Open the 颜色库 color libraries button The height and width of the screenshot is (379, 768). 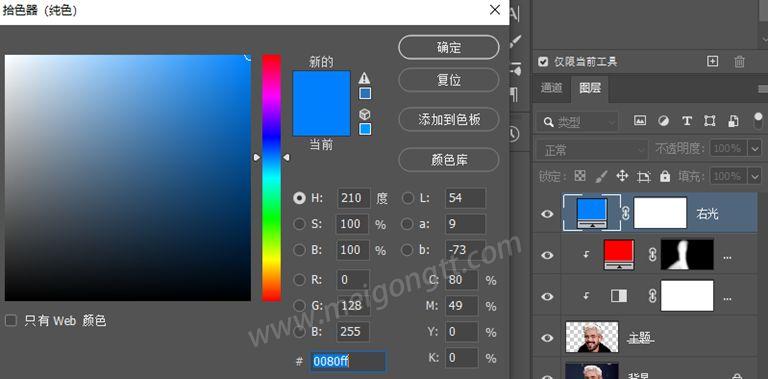(x=449, y=160)
